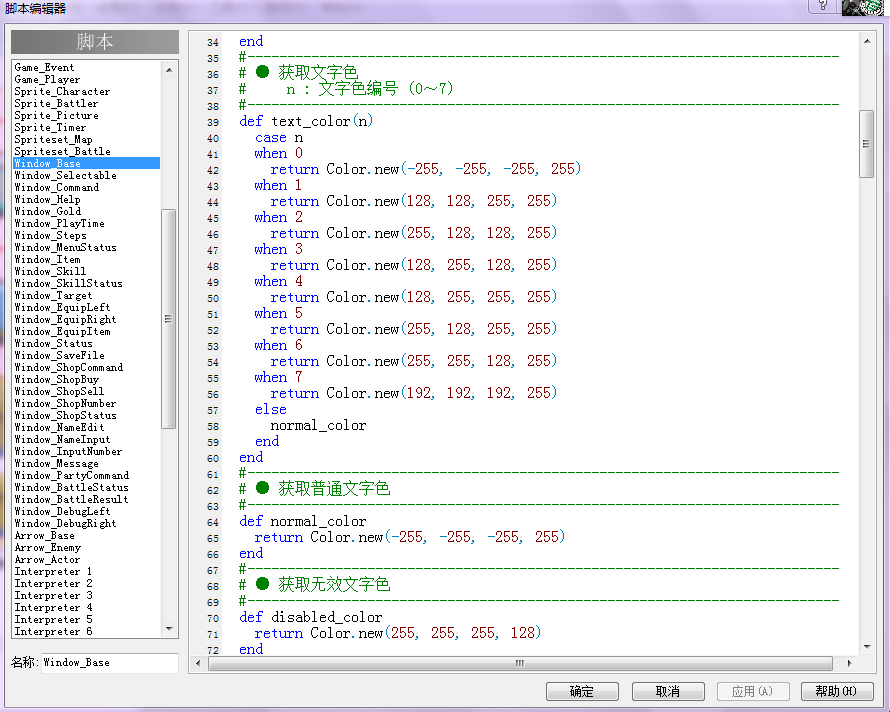
Task: Select the Window_Selectable script
Action: [x=87, y=175]
